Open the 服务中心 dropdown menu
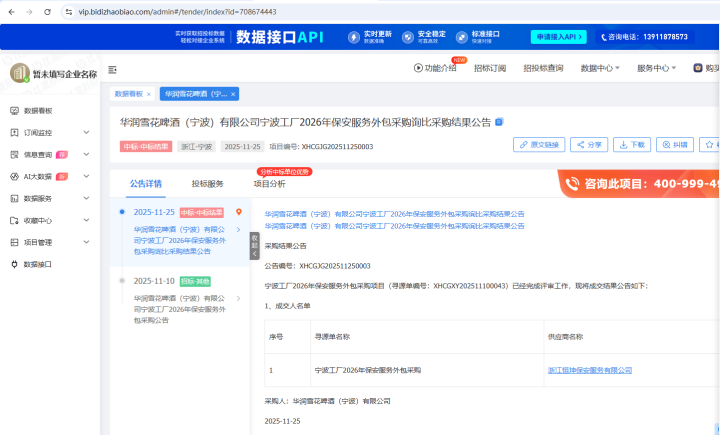The height and width of the screenshot is (435, 720). tap(656, 68)
